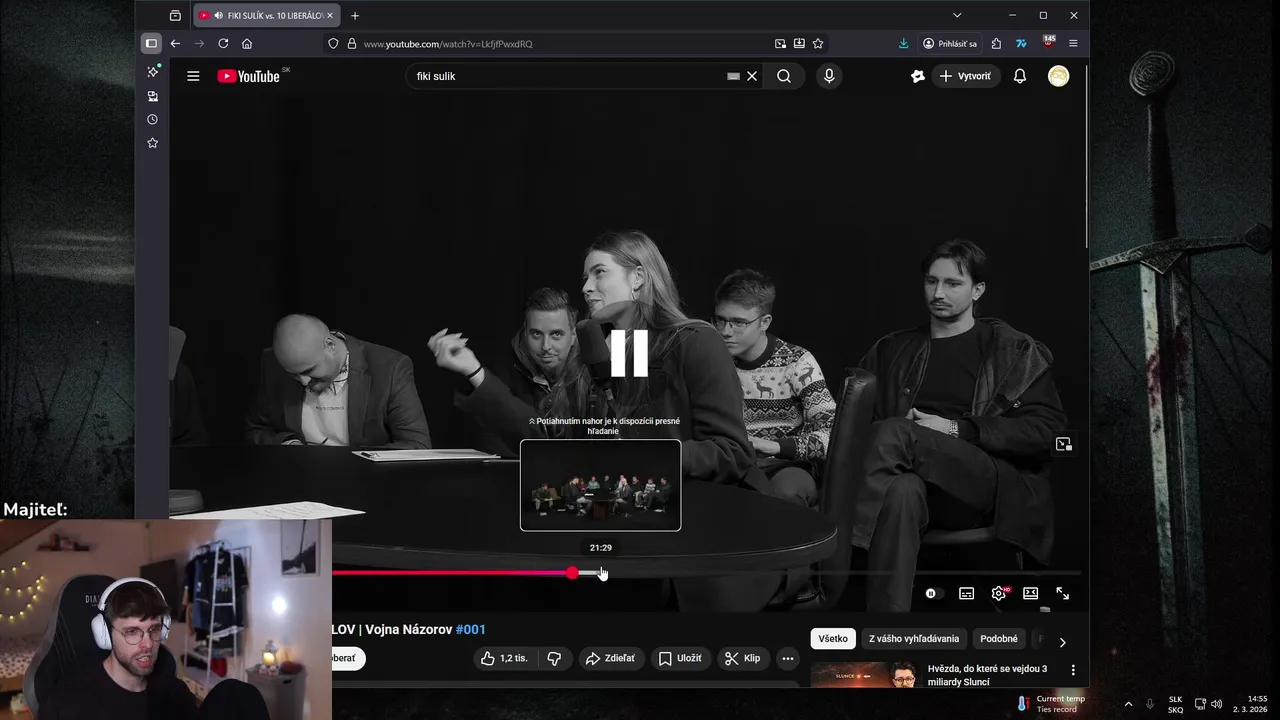Open the Current temp weather widget
1280x720 pixels.
[x=1050, y=704]
